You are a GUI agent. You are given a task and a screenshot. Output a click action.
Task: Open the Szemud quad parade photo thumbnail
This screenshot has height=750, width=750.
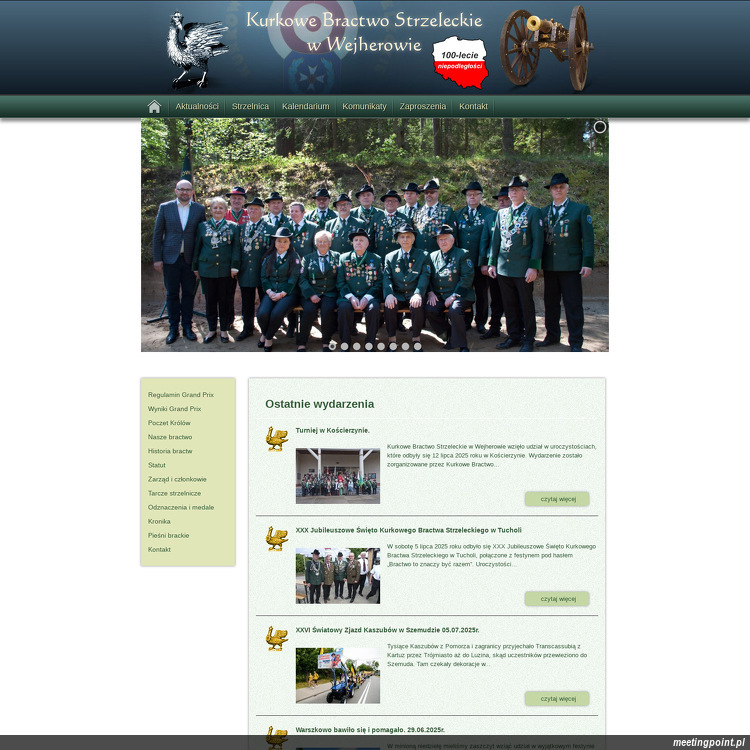pos(338,676)
